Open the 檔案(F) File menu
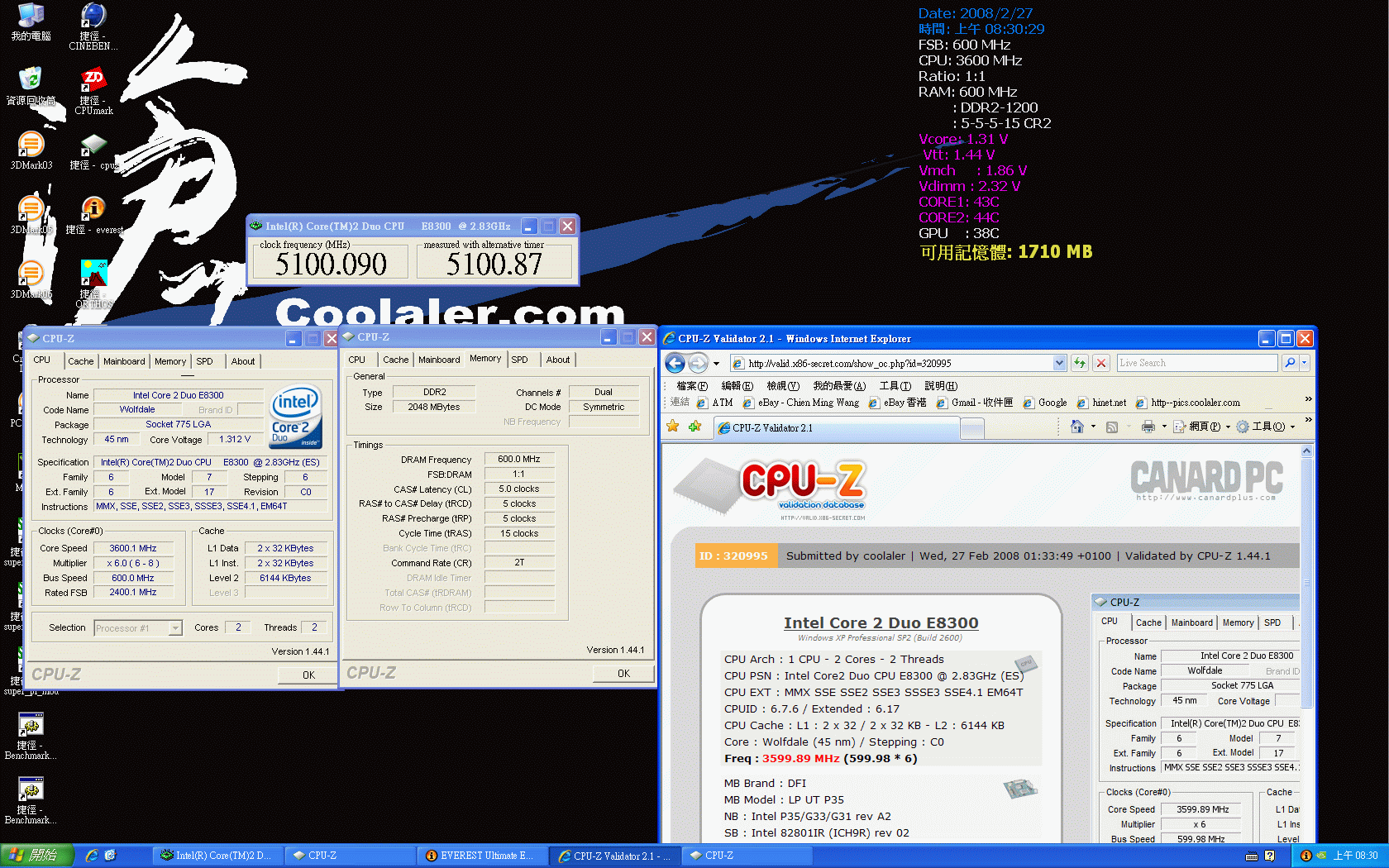The width and height of the screenshot is (1389, 868). coord(692,386)
